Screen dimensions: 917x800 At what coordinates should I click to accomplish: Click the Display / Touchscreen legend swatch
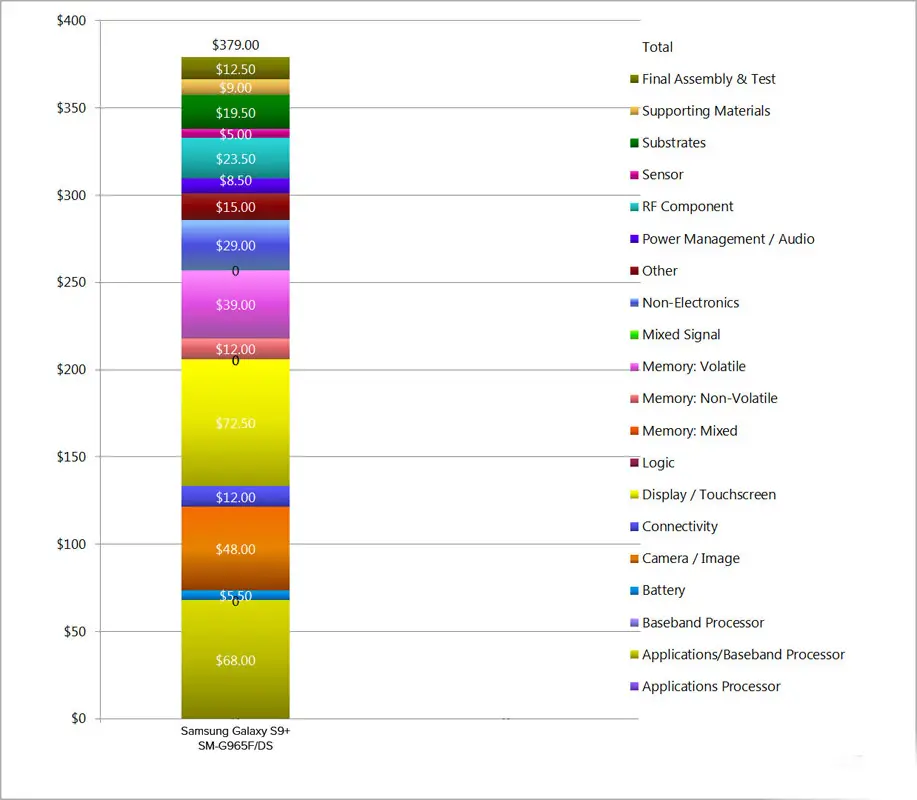tap(634, 495)
